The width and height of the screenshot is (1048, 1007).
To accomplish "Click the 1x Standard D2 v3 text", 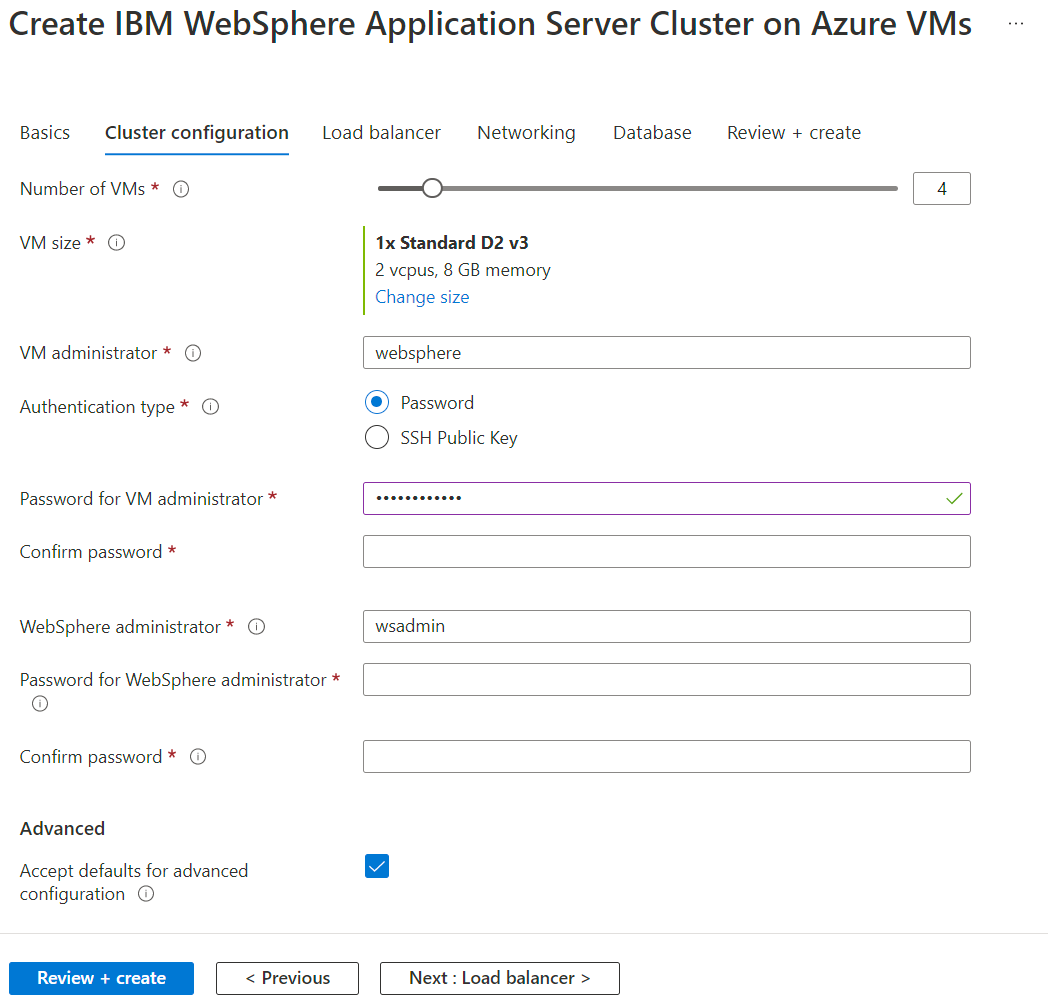I will (452, 243).
